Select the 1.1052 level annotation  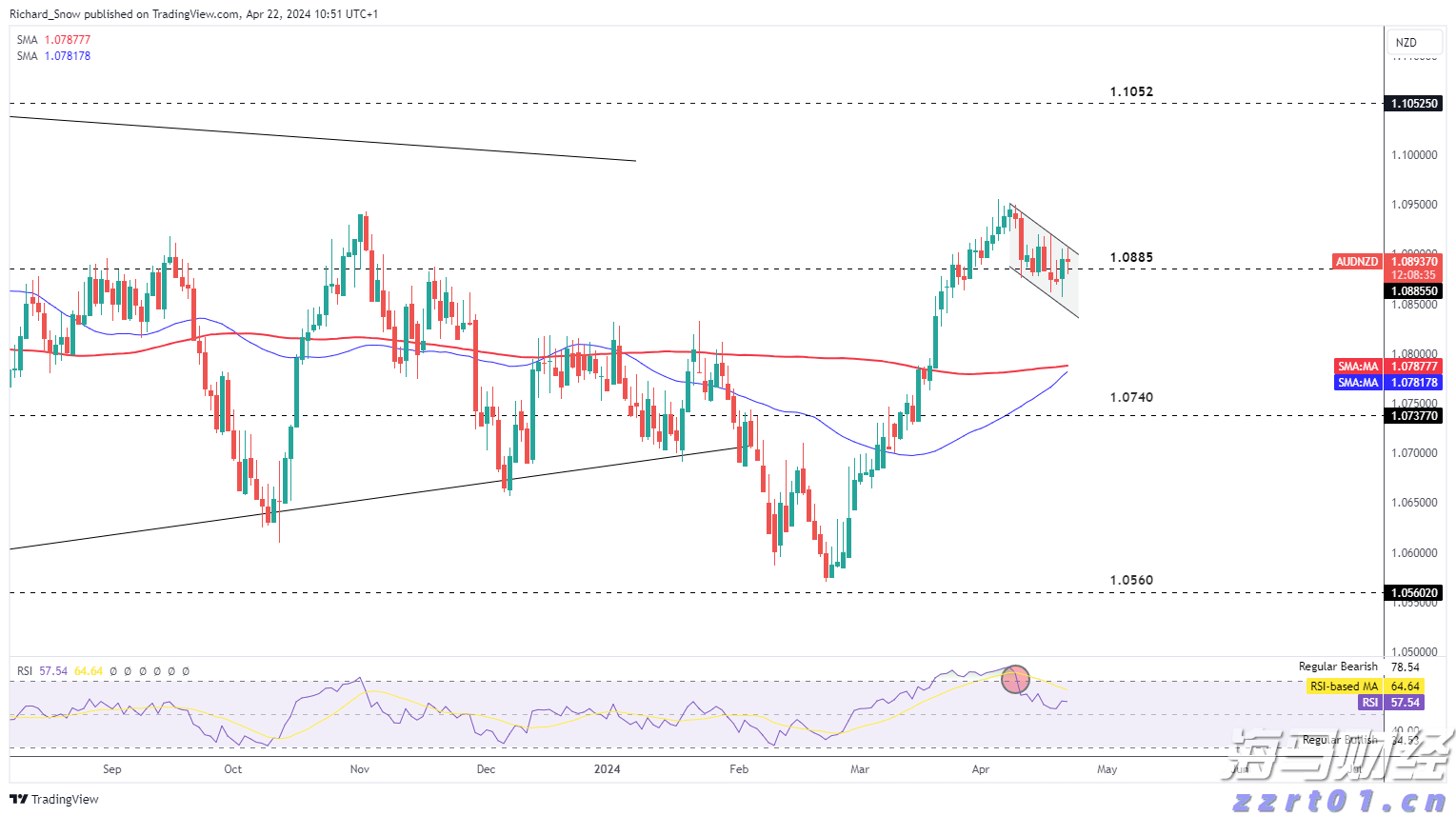1131,92
